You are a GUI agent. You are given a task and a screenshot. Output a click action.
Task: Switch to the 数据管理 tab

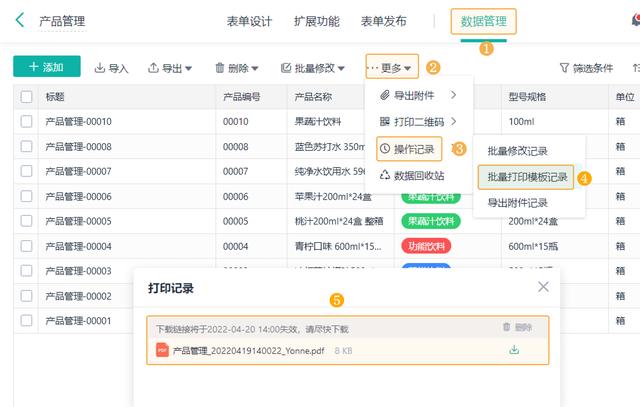484,21
